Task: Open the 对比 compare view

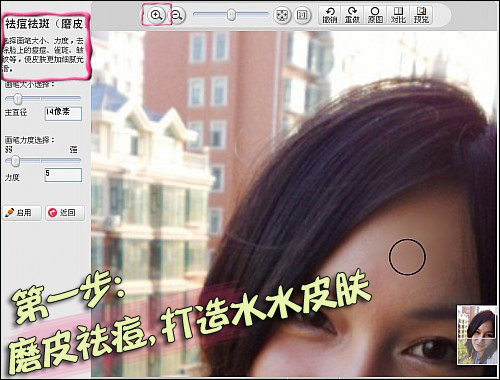Action: click(398, 15)
